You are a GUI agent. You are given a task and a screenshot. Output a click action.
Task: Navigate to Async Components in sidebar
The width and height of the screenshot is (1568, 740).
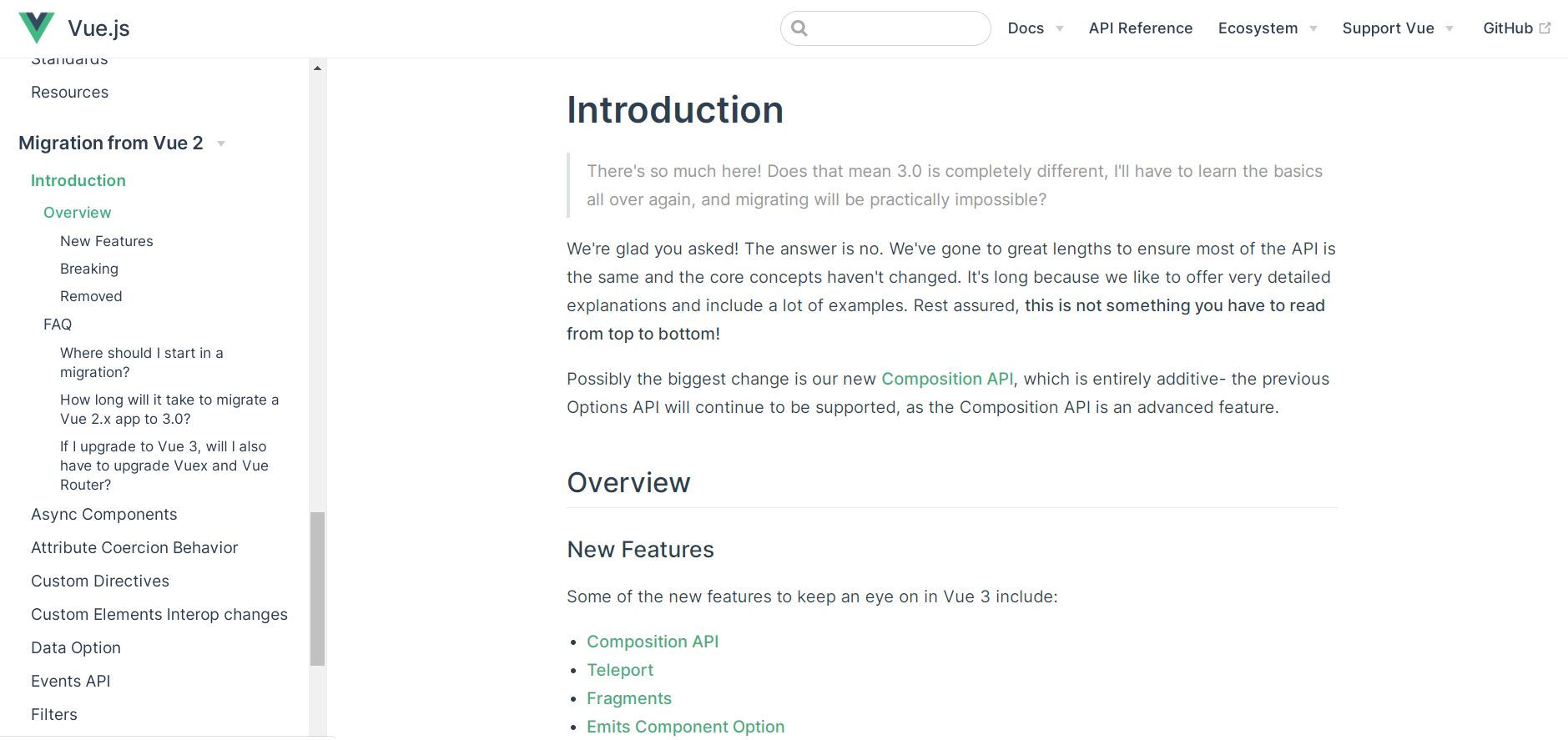103,514
